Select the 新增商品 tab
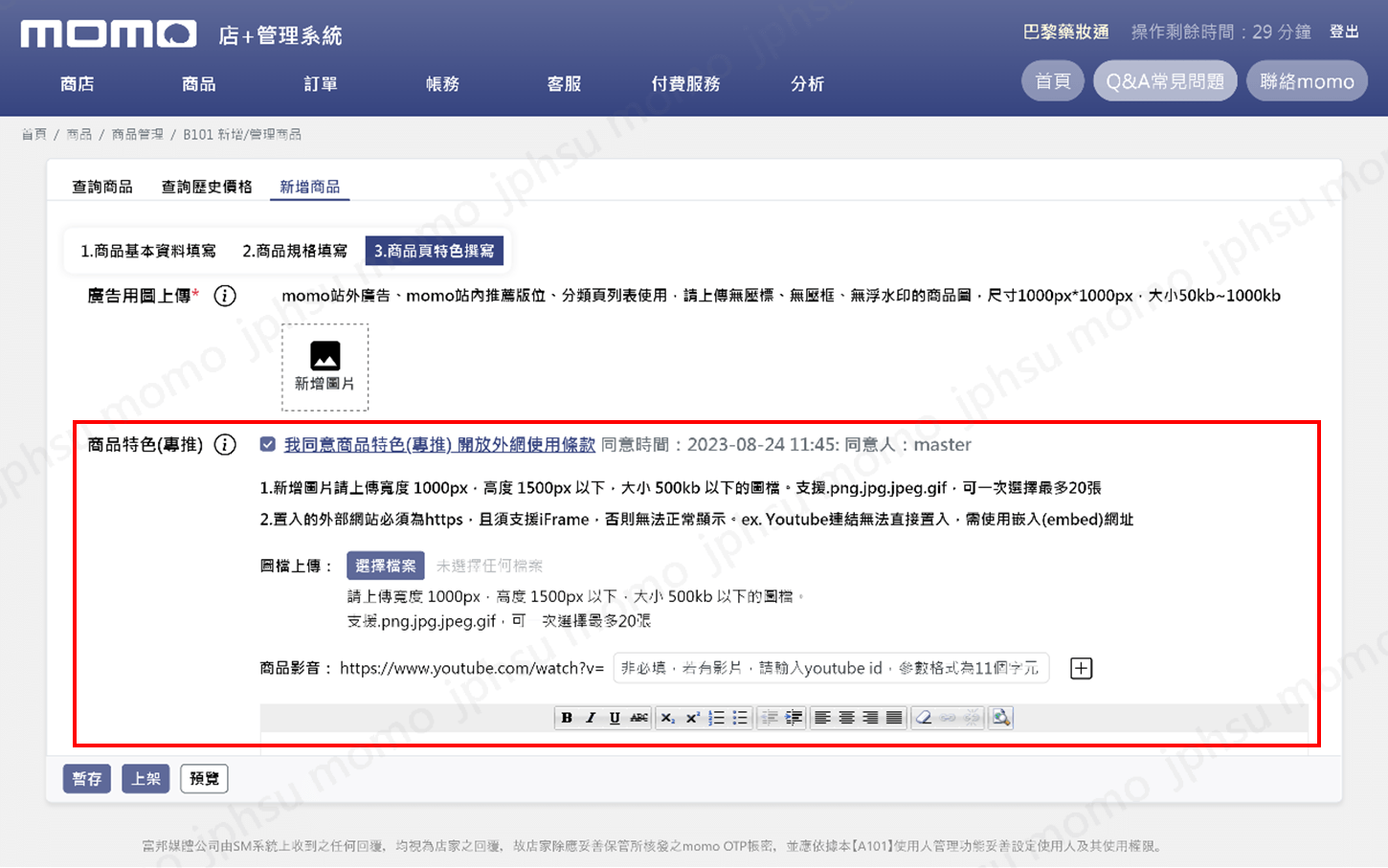 [x=310, y=187]
